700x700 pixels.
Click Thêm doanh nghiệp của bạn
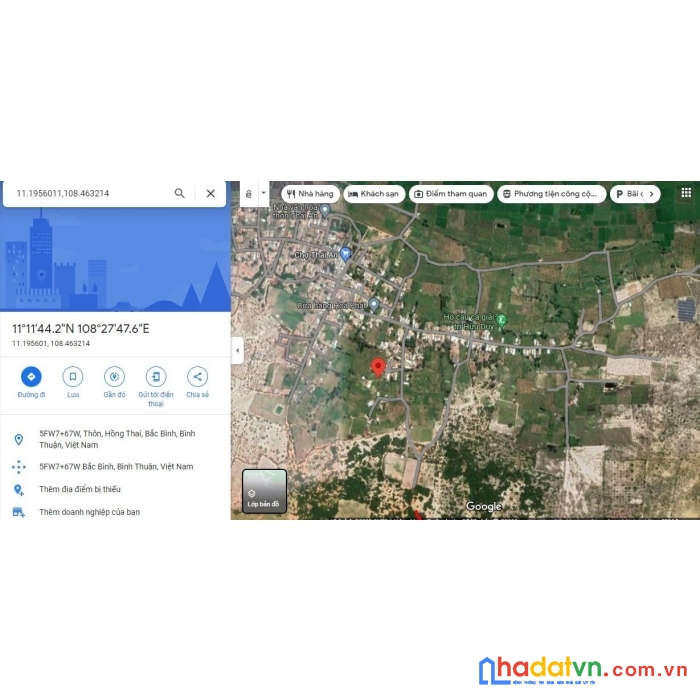[89, 512]
